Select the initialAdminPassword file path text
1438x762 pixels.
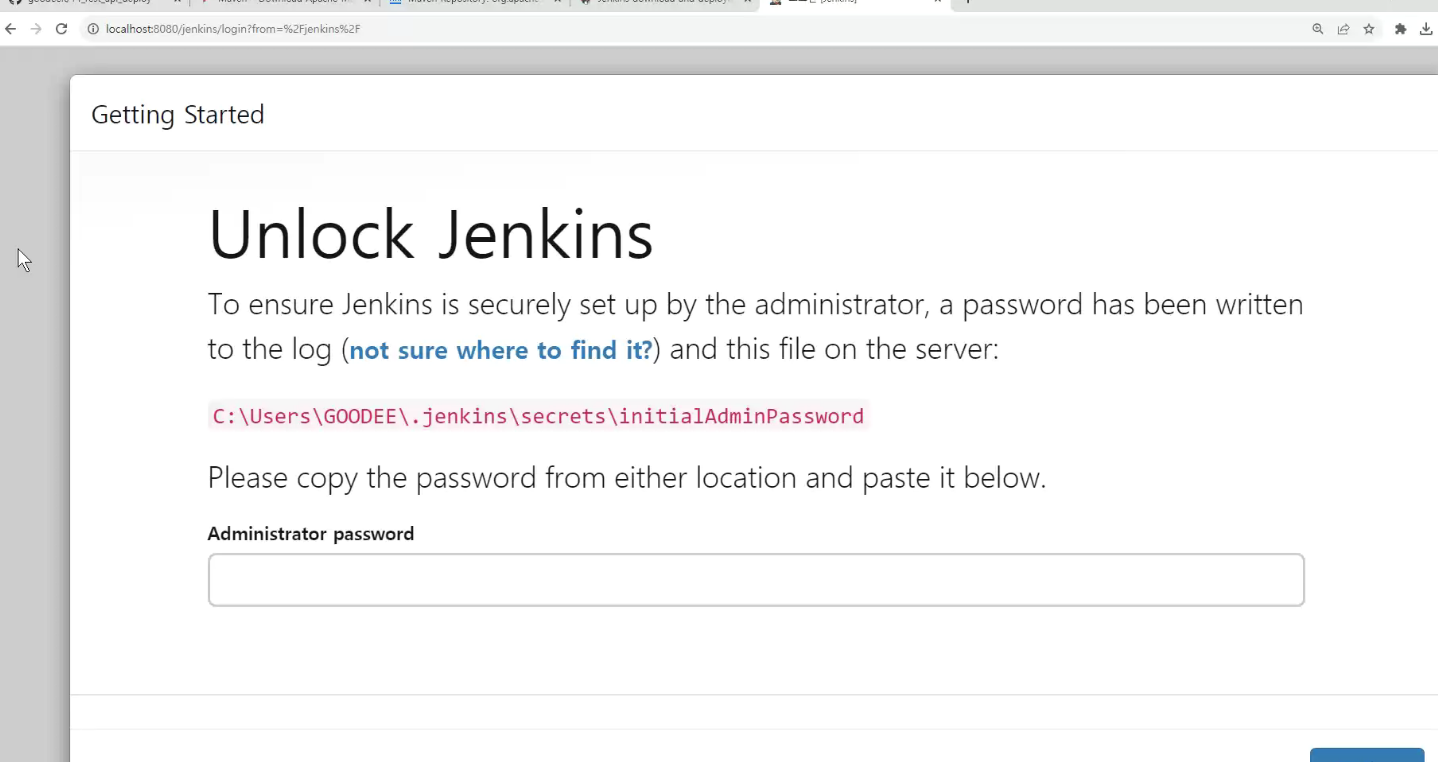pyautogui.click(x=538, y=416)
